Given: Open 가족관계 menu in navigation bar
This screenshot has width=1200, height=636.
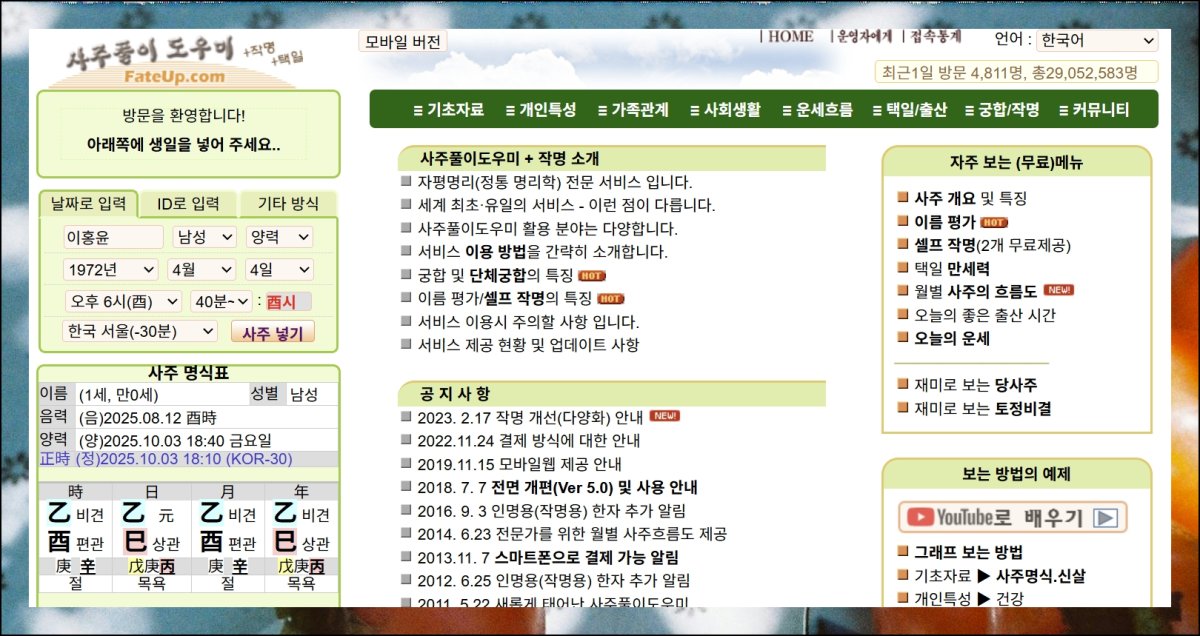Looking at the screenshot, I should (x=633, y=110).
